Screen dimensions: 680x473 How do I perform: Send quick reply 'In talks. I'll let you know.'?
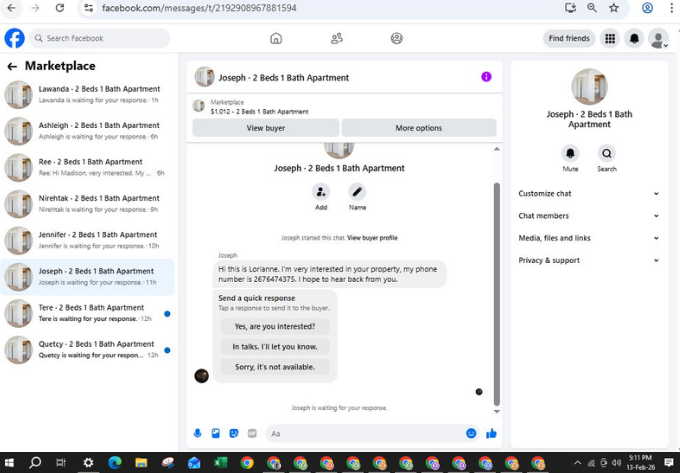[x=275, y=347]
